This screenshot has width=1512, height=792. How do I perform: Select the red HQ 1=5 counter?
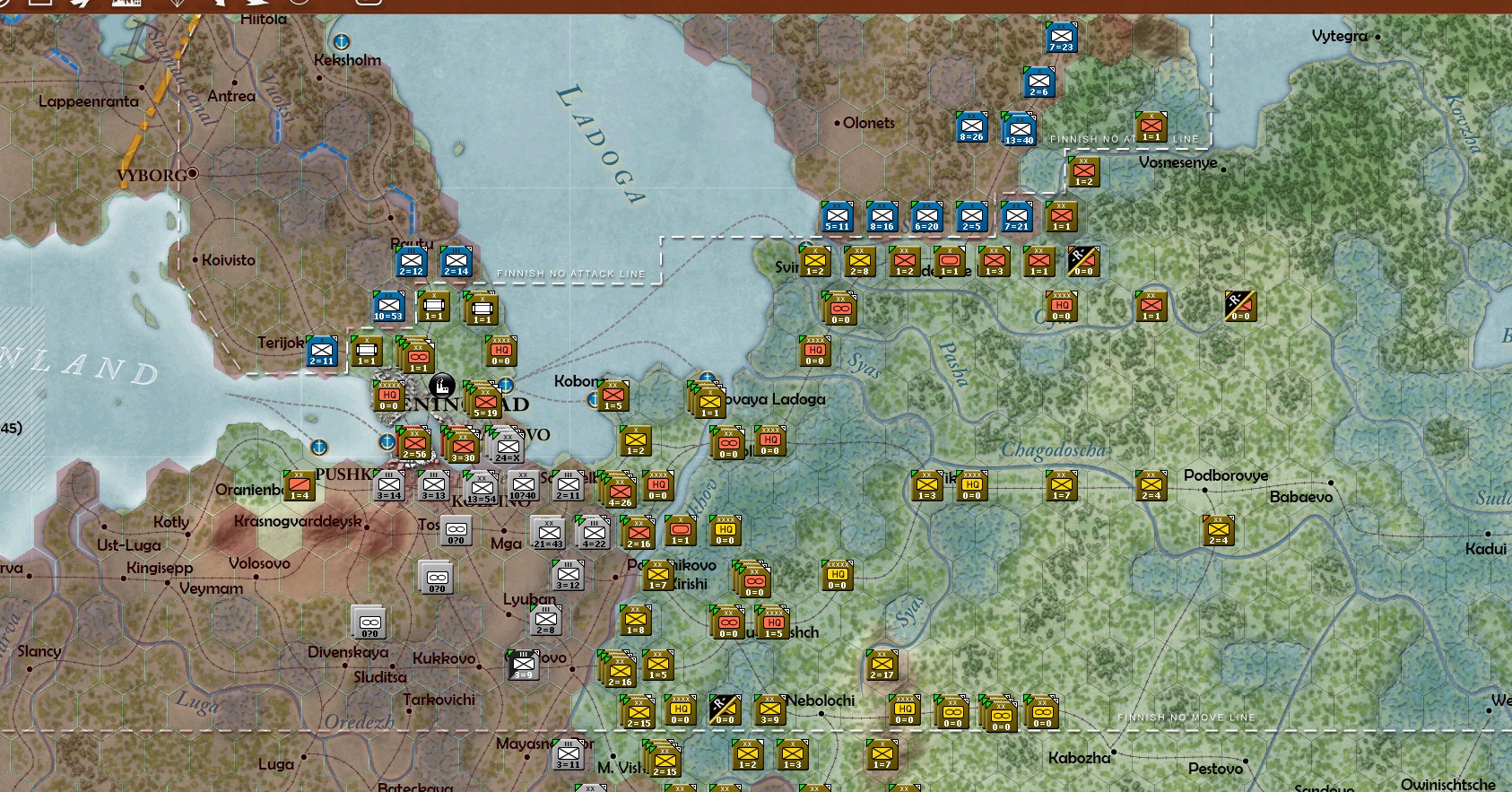(773, 622)
